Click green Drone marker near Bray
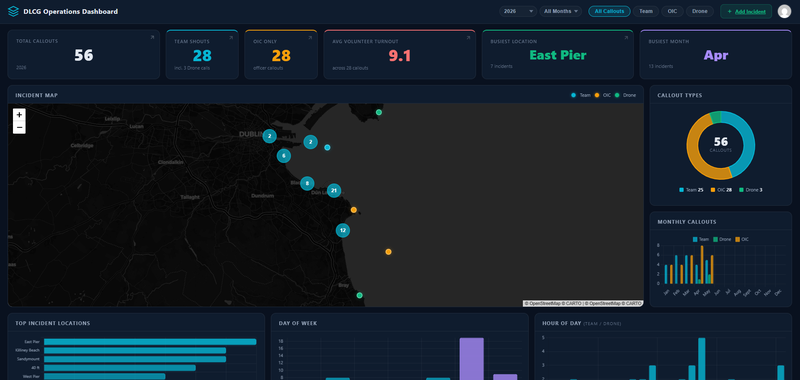 (359, 295)
